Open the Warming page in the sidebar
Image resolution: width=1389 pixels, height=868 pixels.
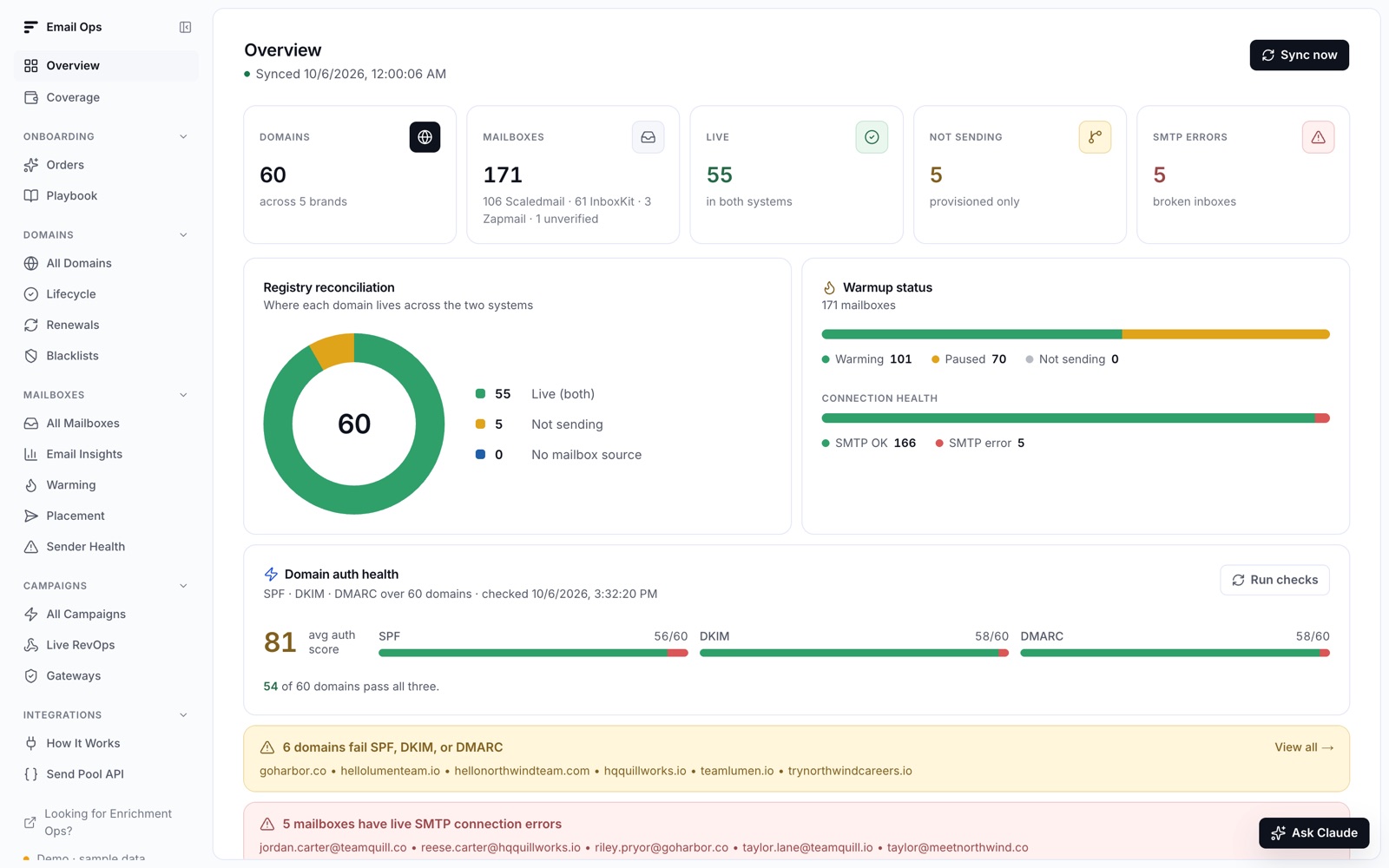point(106,485)
